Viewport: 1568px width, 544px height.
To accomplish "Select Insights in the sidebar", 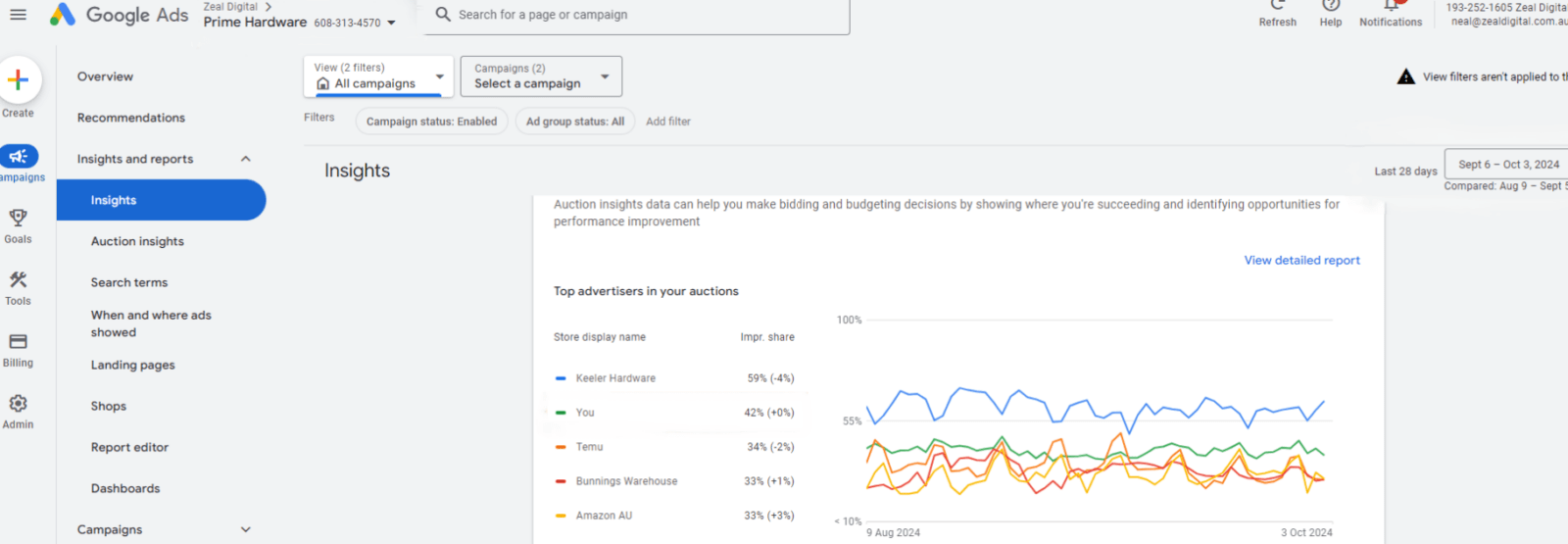I will [x=161, y=200].
